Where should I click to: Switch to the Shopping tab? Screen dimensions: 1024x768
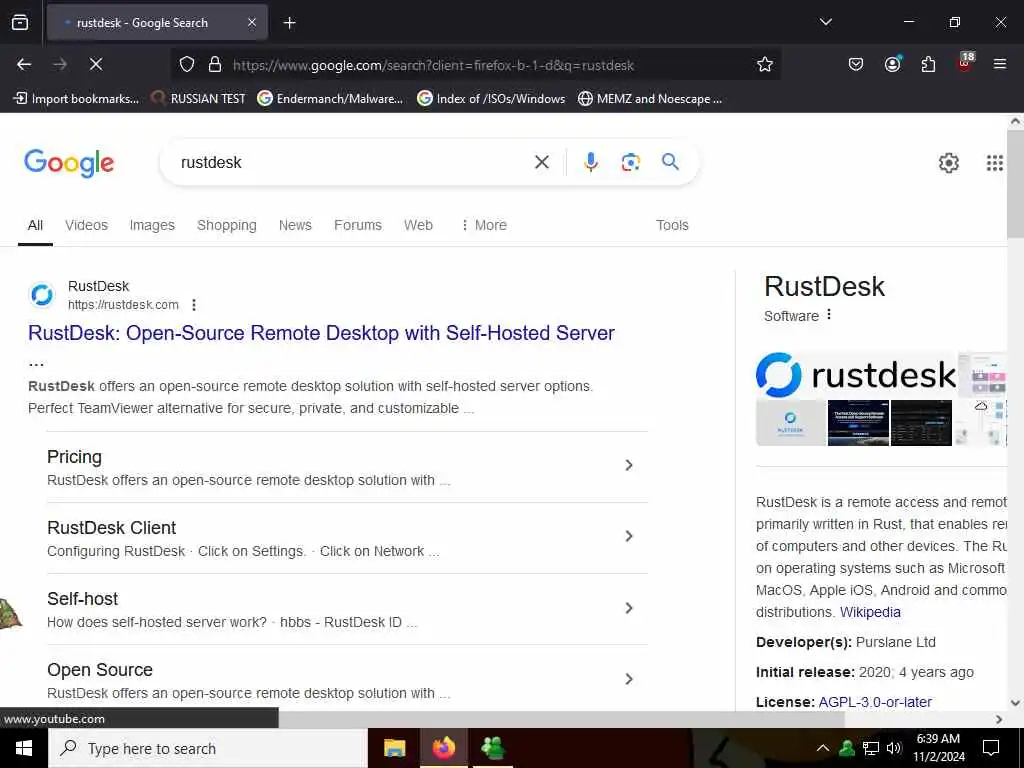227,225
